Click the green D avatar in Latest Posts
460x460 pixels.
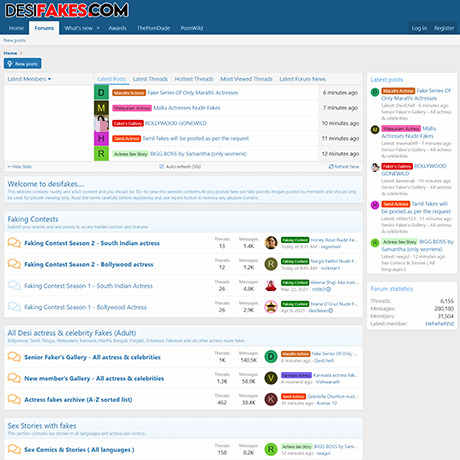coord(101,92)
